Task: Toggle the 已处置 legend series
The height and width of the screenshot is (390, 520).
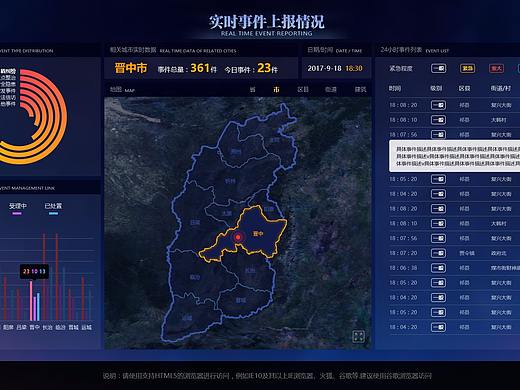Action: pyautogui.click(x=53, y=208)
